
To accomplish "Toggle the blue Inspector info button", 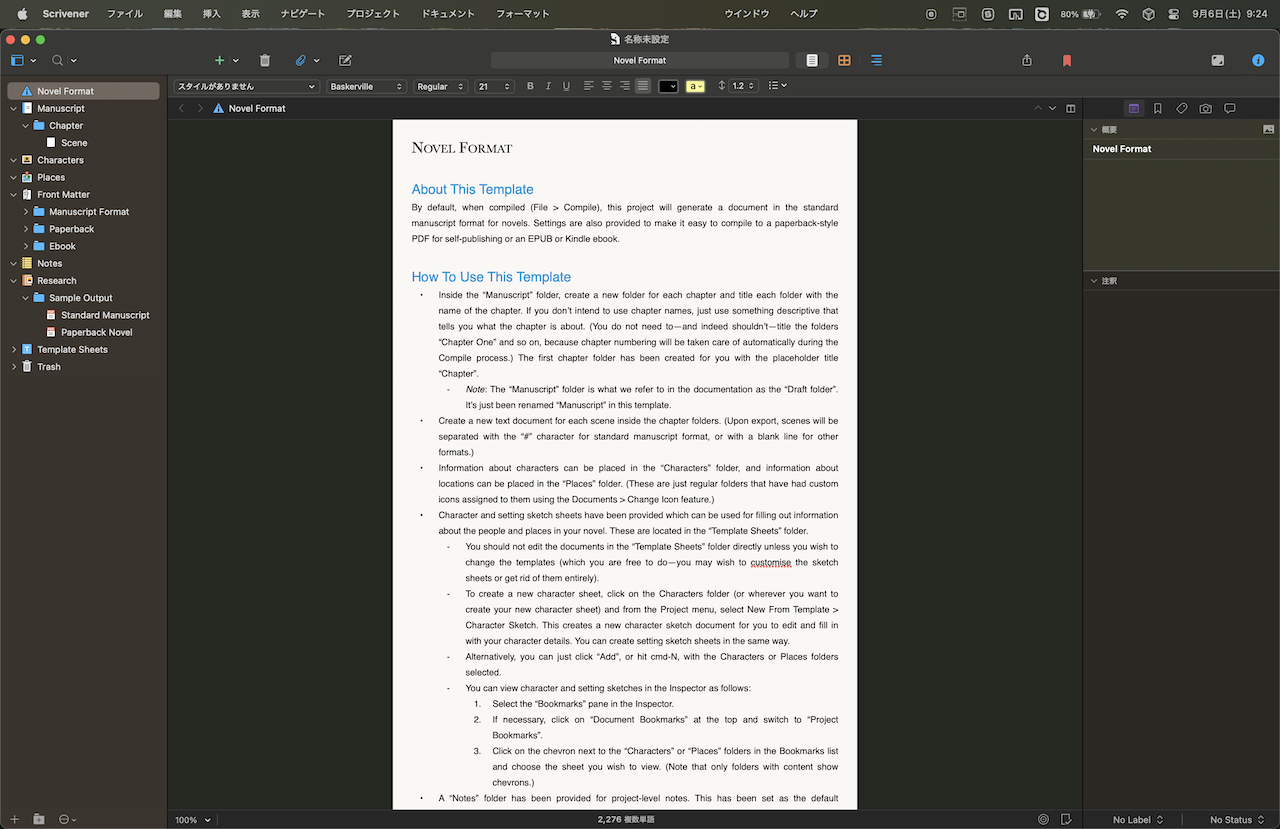I will tap(1258, 60).
